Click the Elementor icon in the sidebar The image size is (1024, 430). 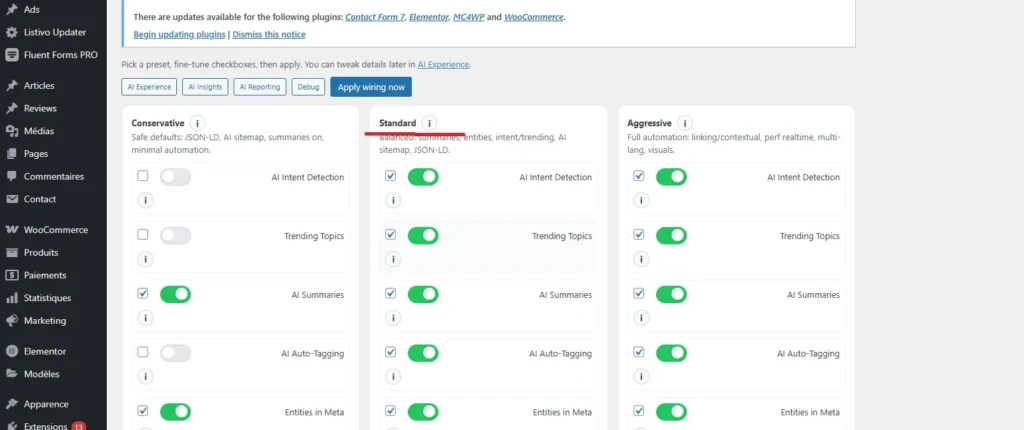click(12, 352)
